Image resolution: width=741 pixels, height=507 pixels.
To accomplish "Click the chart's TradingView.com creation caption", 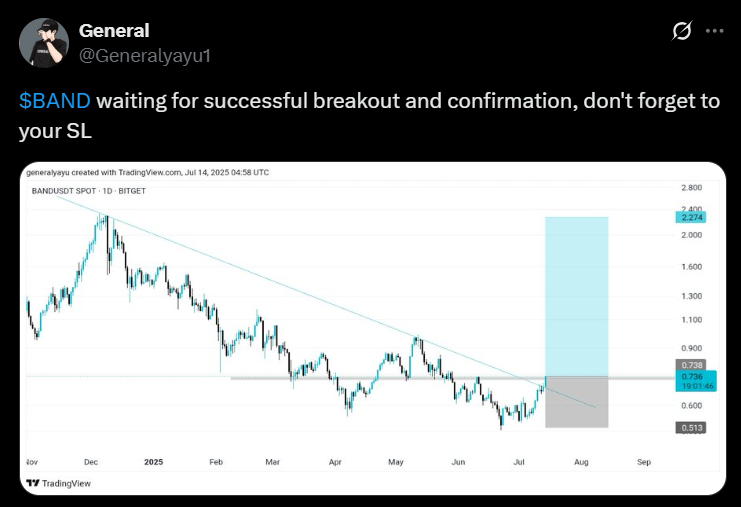I will click(x=148, y=172).
